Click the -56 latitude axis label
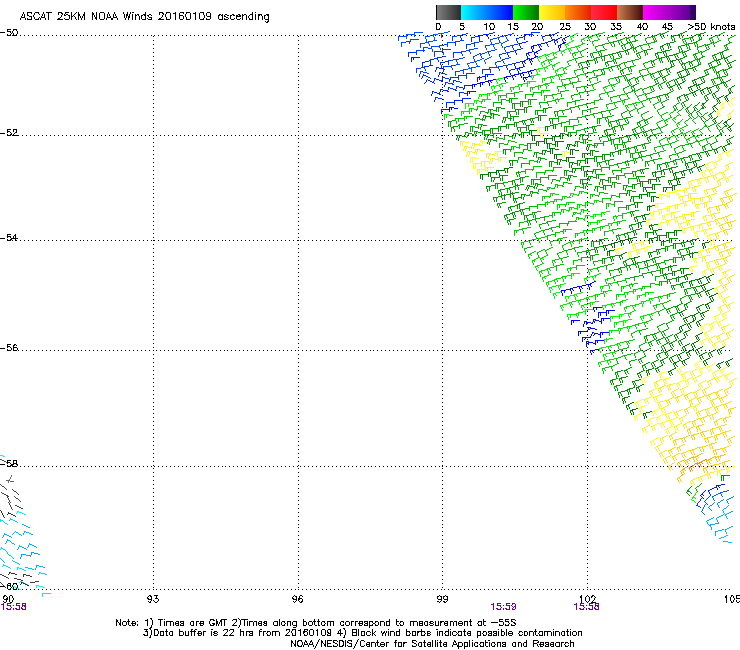 pos(9,348)
